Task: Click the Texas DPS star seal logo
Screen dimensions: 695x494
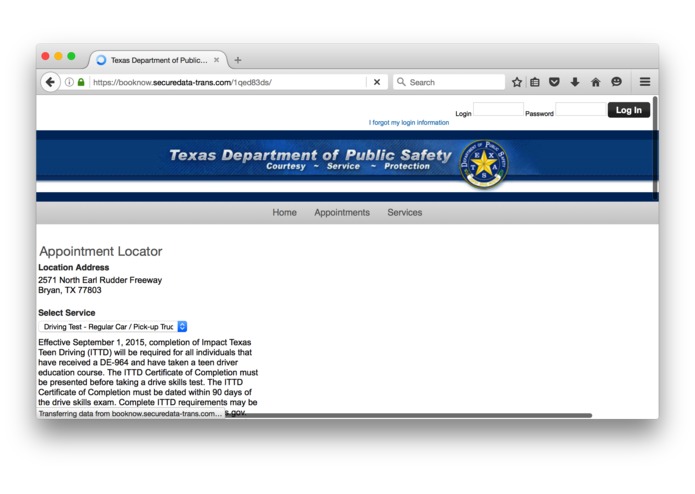Action: [483, 164]
